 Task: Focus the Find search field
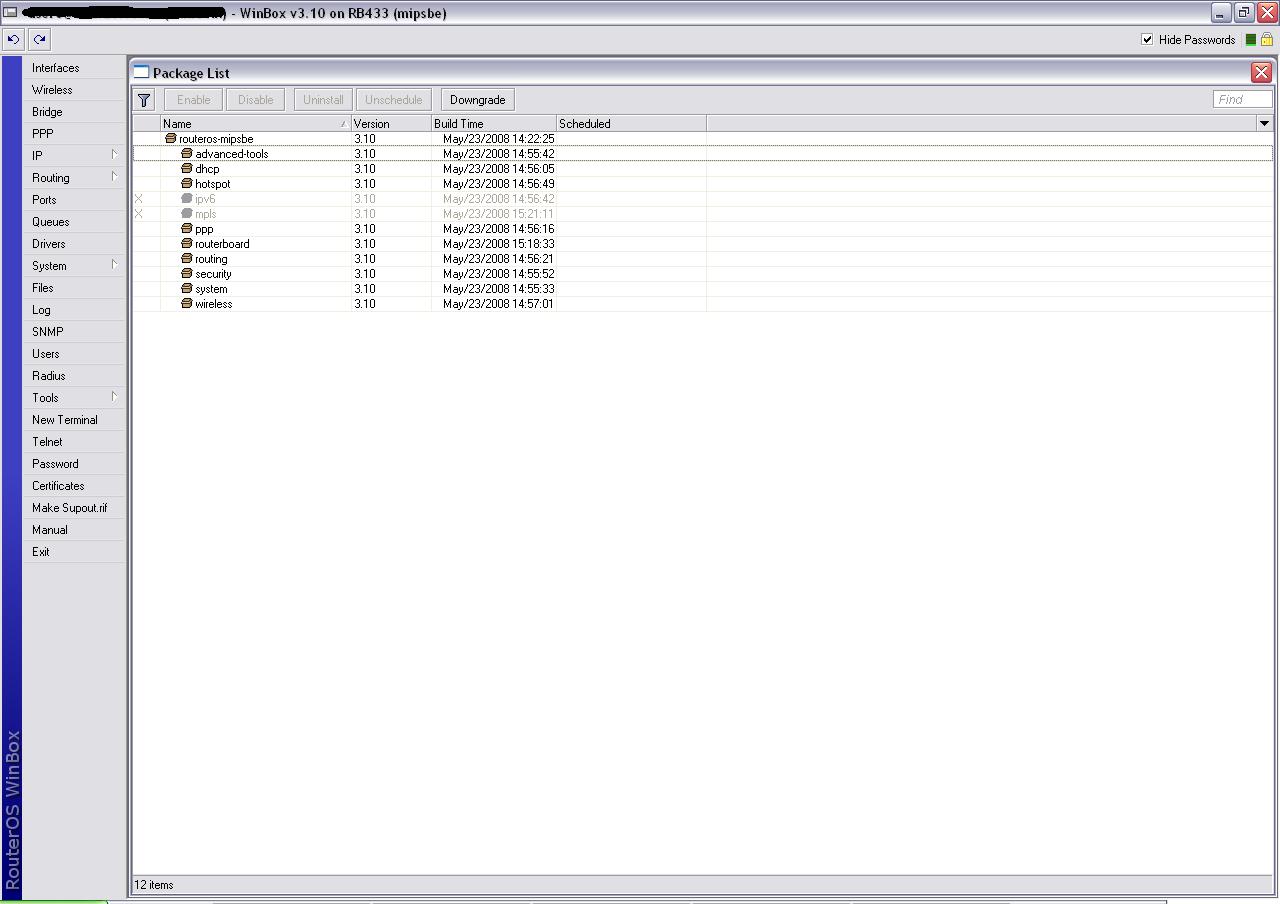tap(1243, 99)
